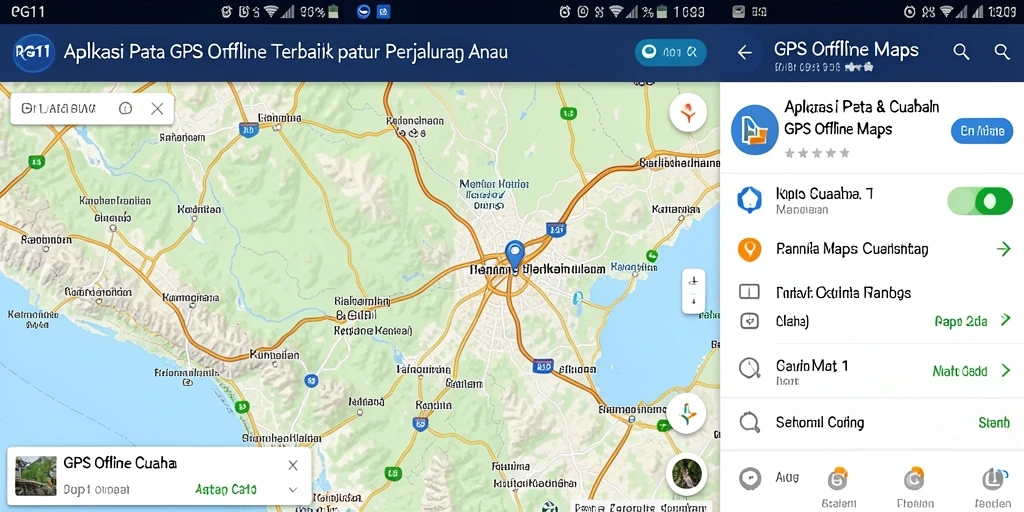This screenshot has width=1024, height=512.
Task: Click the green Stanb link
Action: pyautogui.click(x=994, y=423)
